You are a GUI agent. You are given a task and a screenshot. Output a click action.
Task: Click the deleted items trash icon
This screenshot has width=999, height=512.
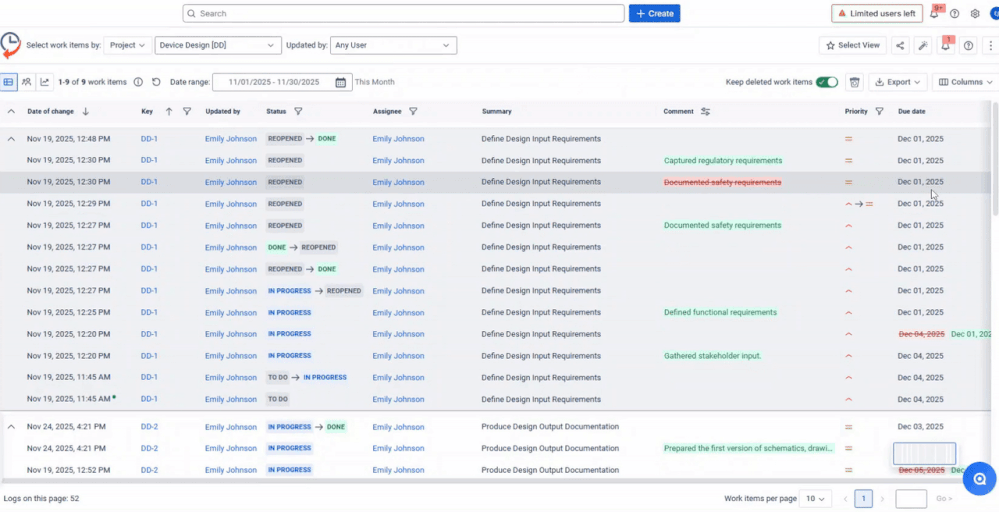855,82
